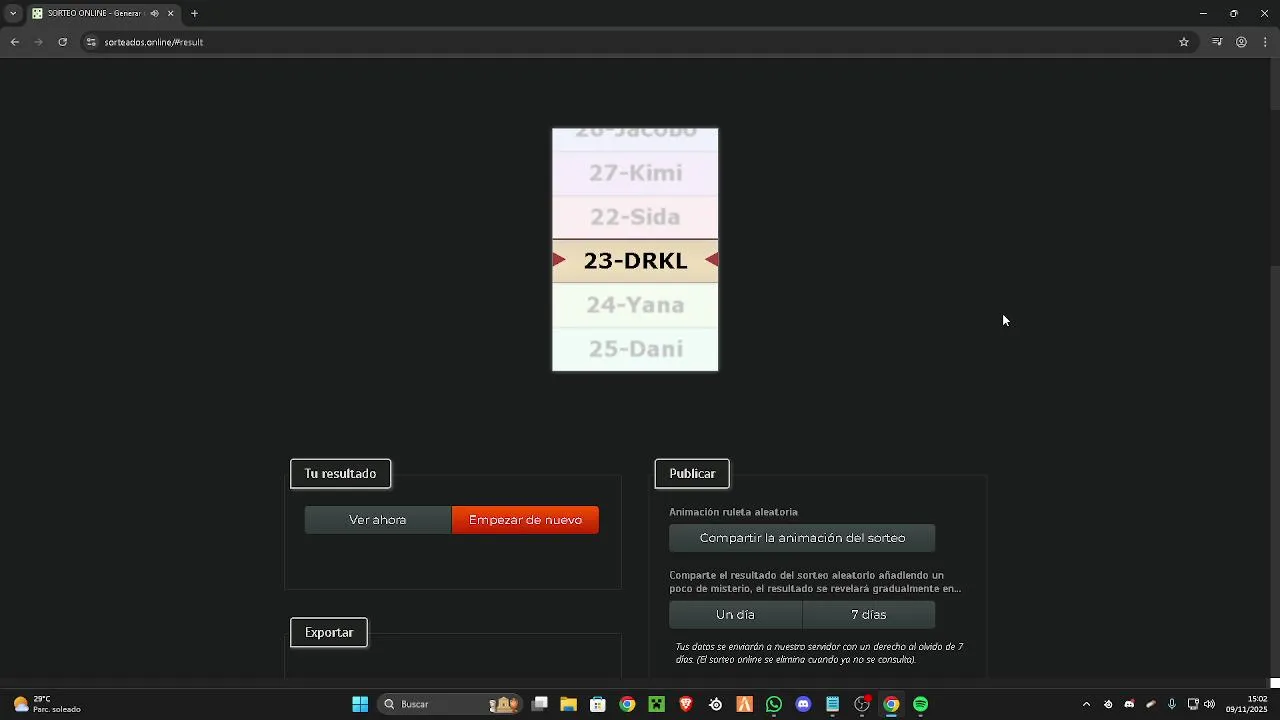Open Brave browser from the taskbar
The width and height of the screenshot is (1280, 720).
pos(686,704)
